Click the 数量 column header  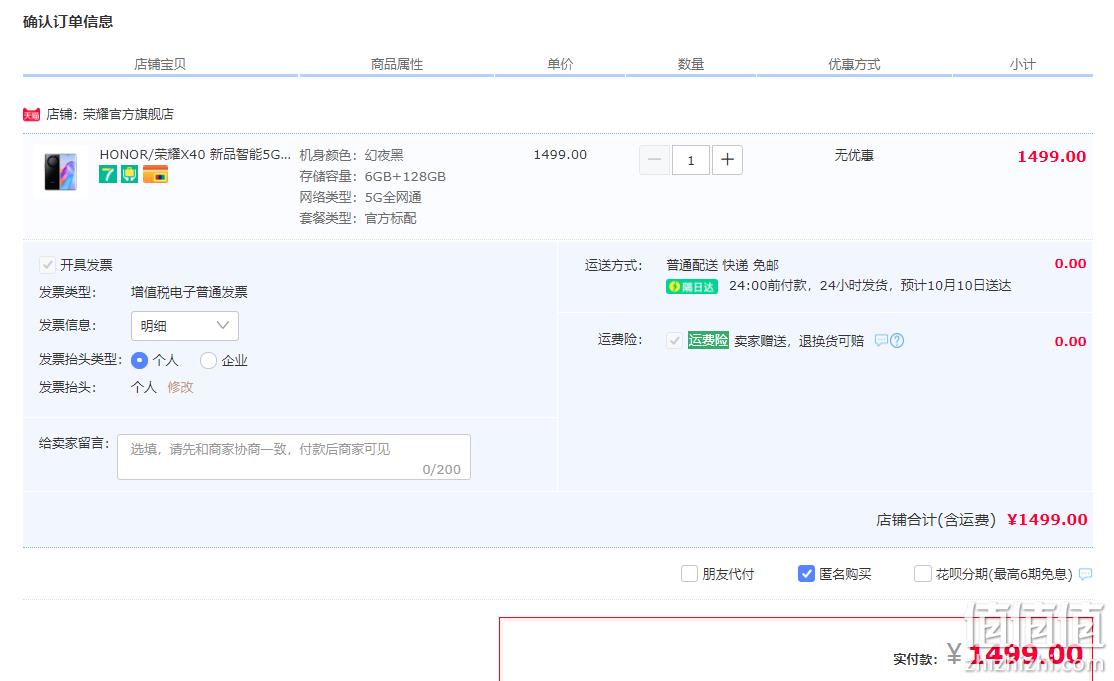(691, 64)
